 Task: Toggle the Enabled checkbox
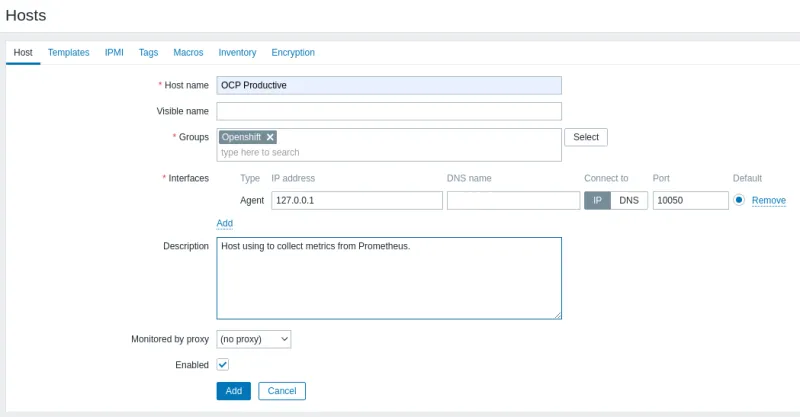tap(223, 365)
